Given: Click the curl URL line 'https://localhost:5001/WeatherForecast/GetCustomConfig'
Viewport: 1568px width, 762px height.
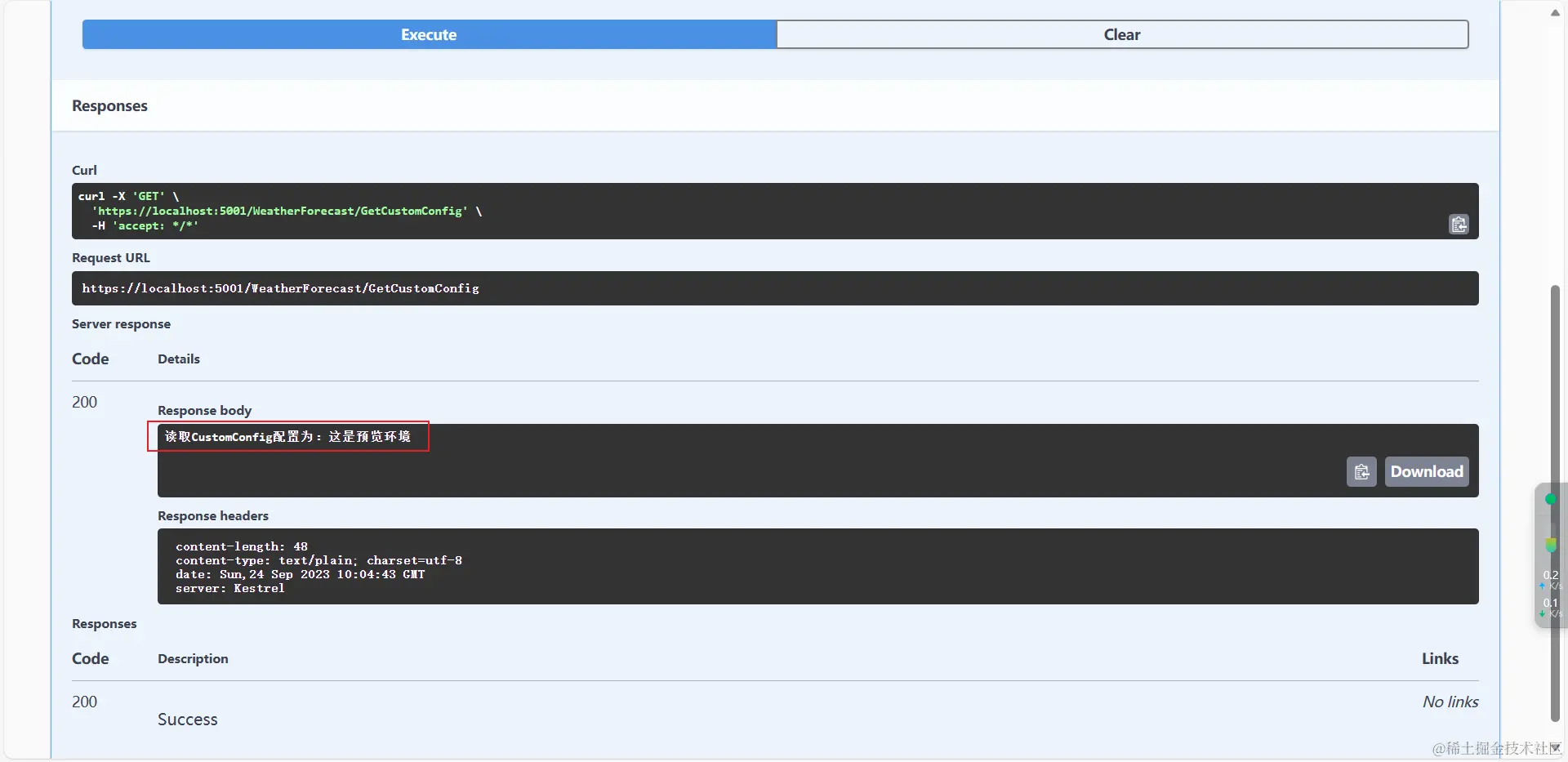Looking at the screenshot, I should point(280,211).
